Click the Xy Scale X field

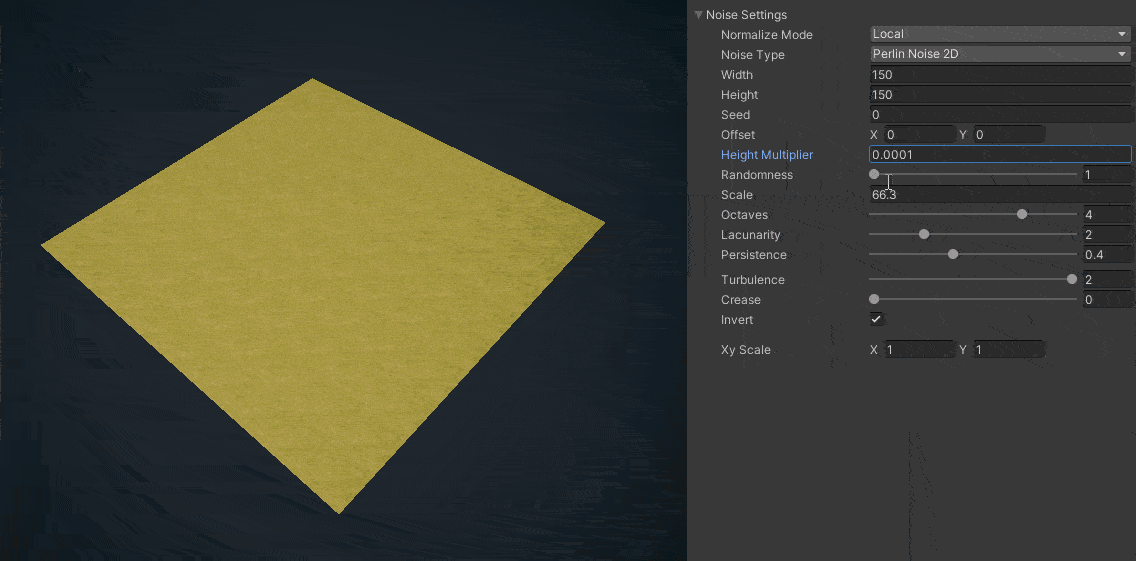[918, 349]
